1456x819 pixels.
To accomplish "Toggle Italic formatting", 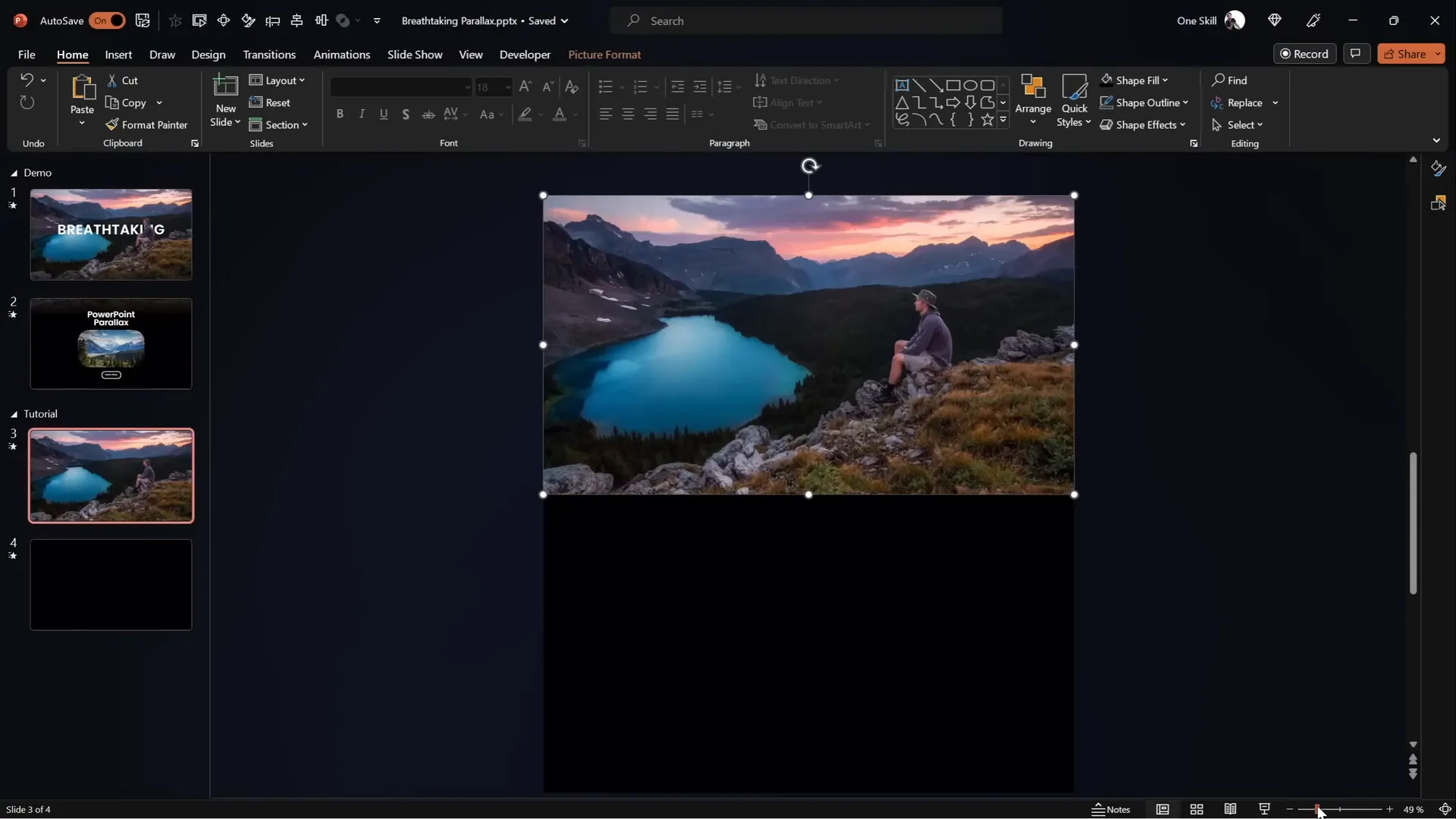I will (362, 114).
